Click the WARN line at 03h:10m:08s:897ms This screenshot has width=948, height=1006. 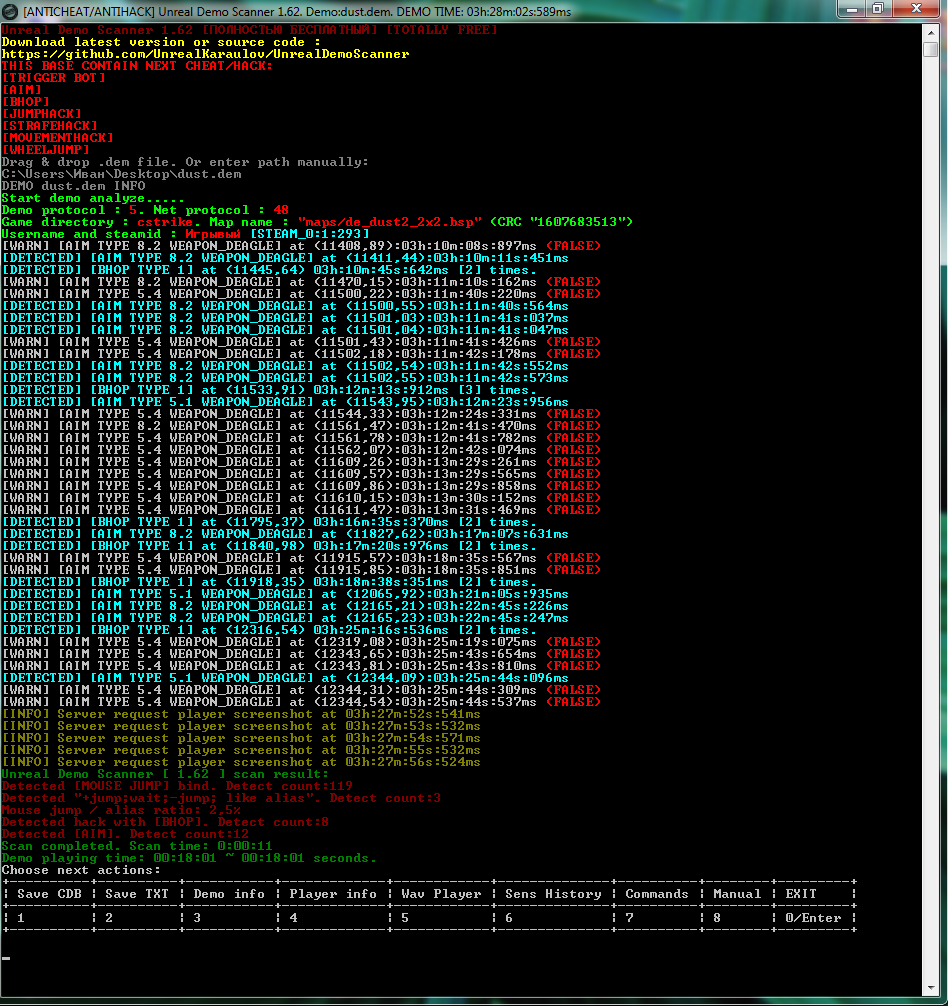(x=301, y=246)
